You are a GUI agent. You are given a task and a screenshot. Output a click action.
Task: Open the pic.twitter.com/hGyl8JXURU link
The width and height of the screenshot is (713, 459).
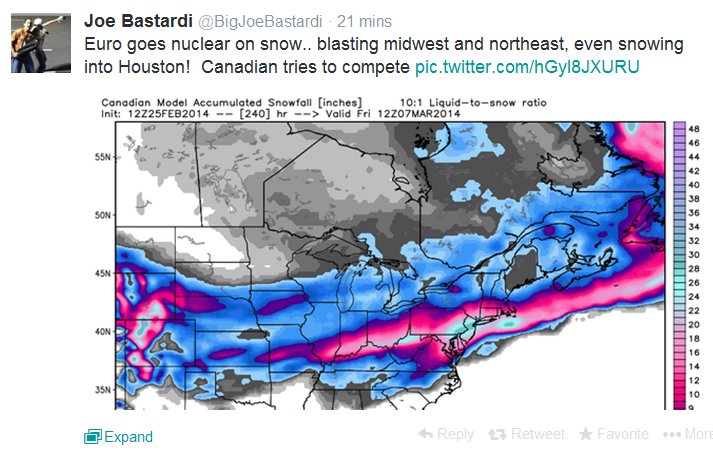coord(527,67)
